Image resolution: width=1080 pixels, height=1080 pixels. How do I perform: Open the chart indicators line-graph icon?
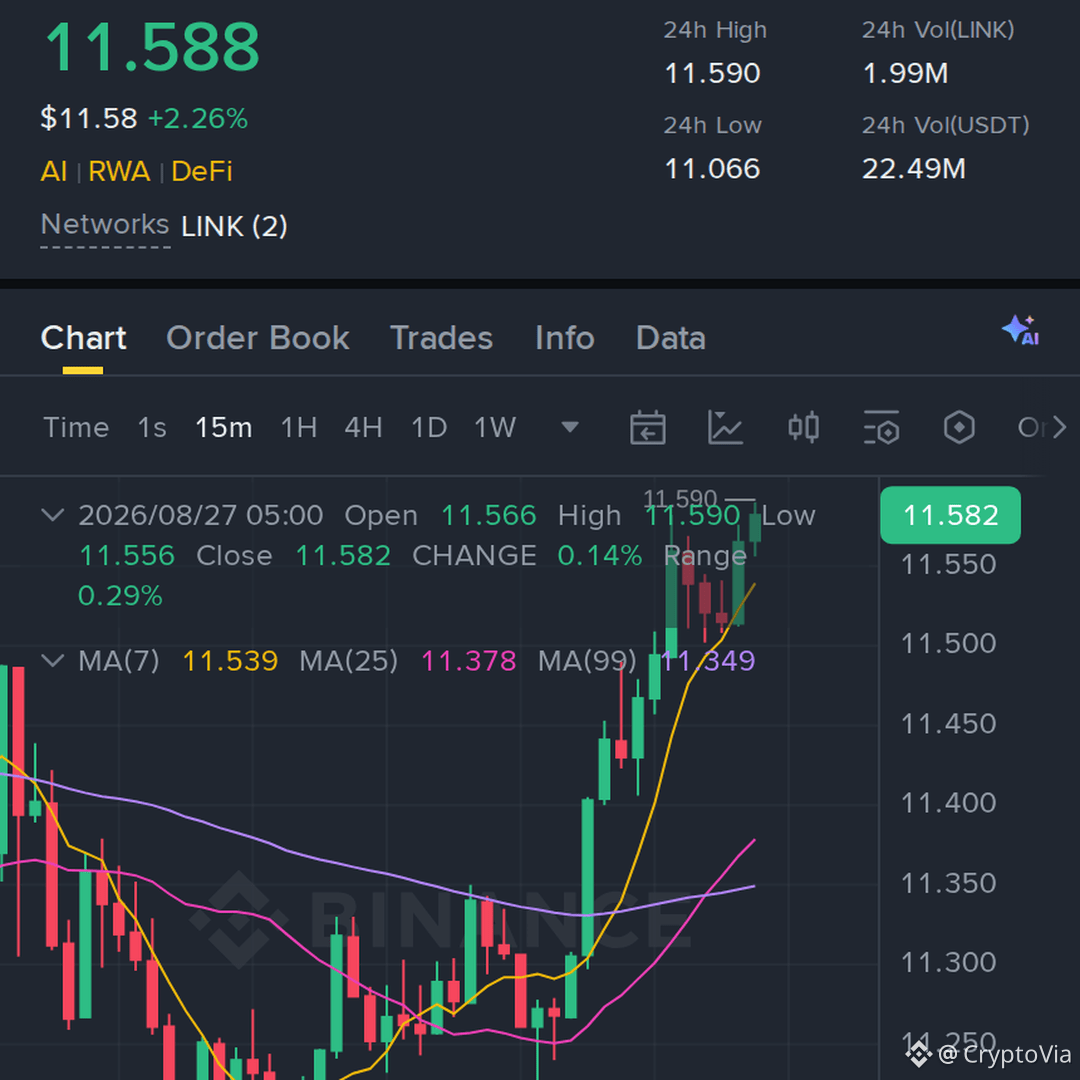tap(725, 427)
